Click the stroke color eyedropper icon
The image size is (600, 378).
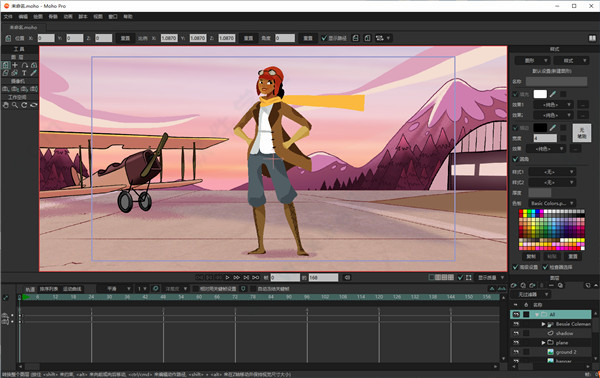pyautogui.click(x=553, y=127)
